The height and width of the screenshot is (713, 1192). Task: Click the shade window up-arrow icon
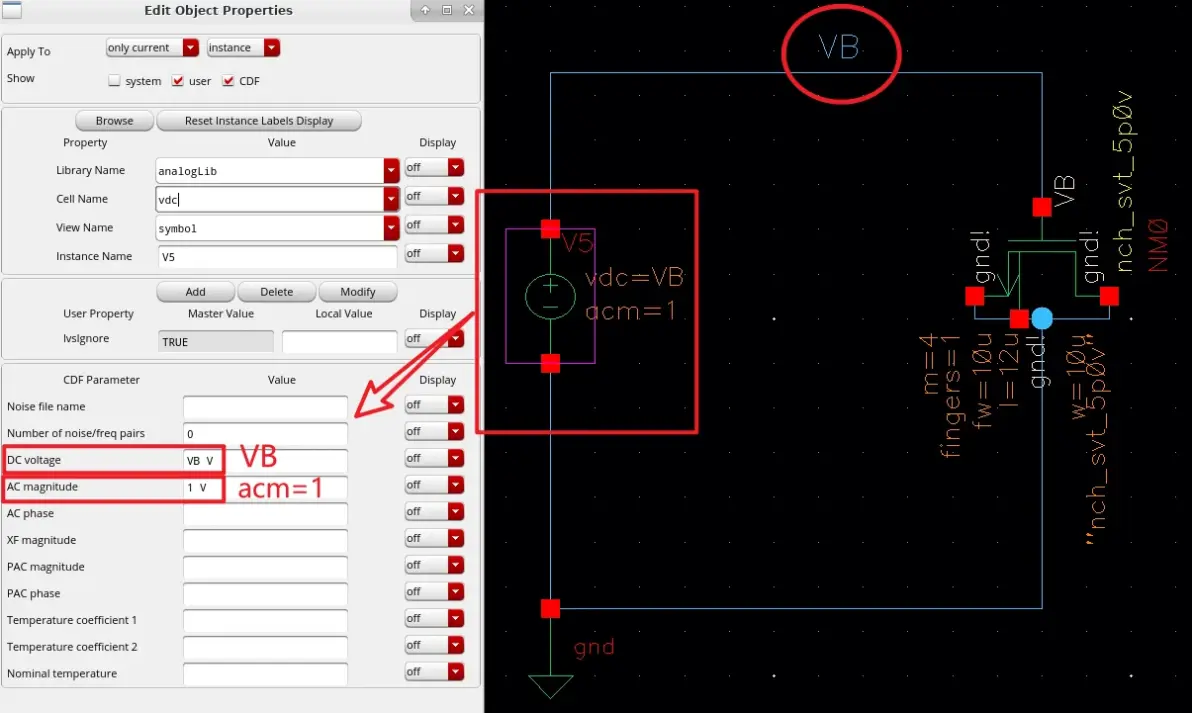tap(425, 10)
